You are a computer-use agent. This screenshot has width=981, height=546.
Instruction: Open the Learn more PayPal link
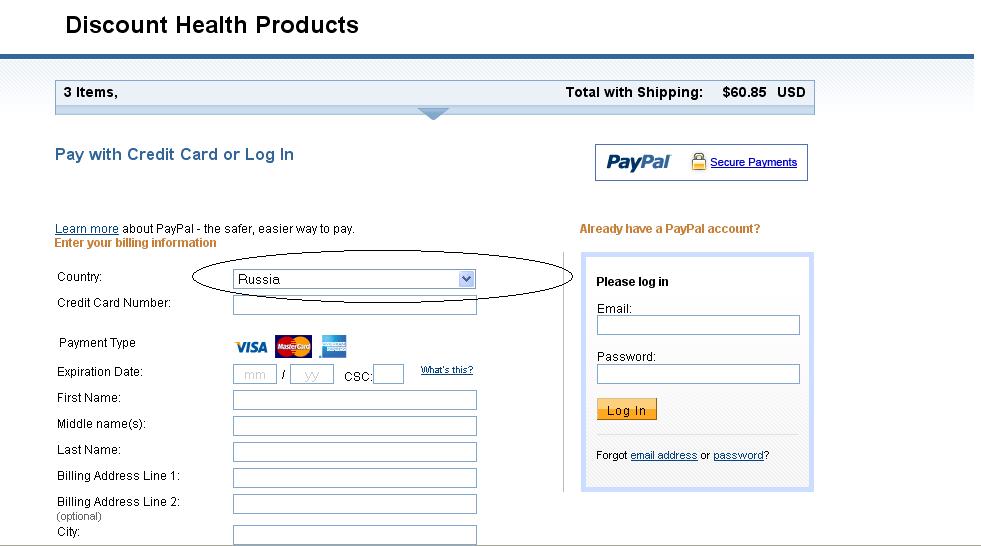[x=86, y=229]
